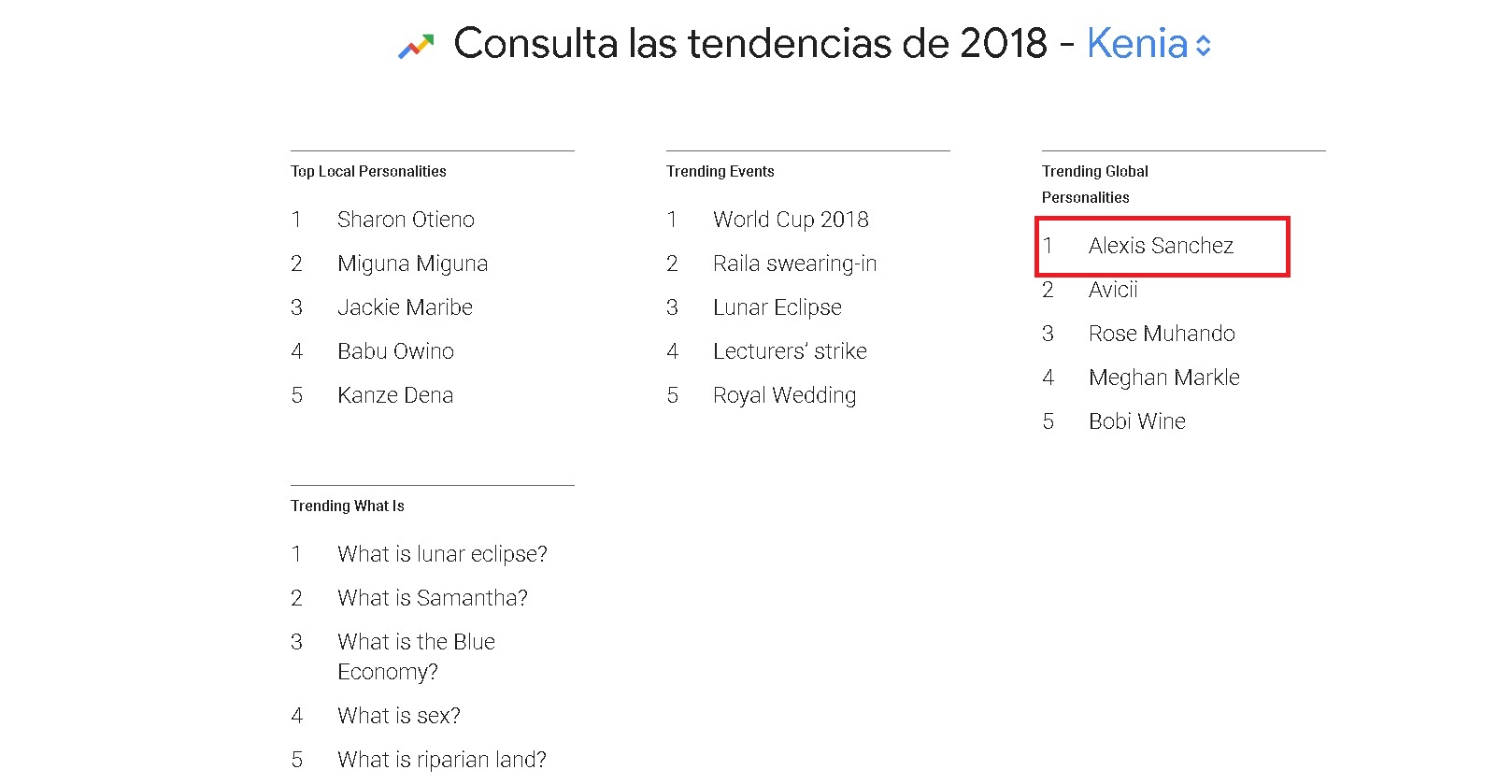This screenshot has height=784, width=1512.
Task: Click Meghan Markle trend link
Action: pos(1163,378)
